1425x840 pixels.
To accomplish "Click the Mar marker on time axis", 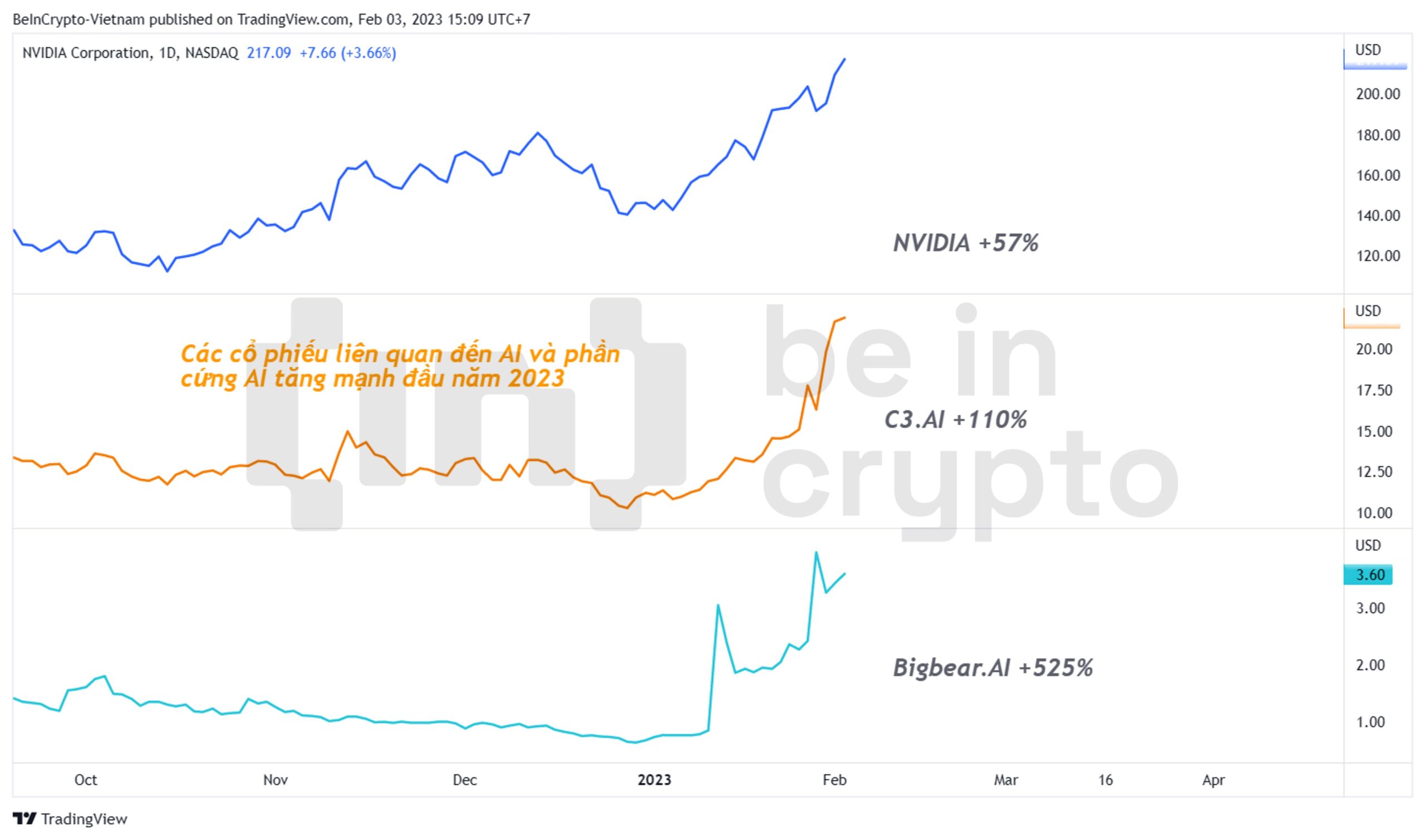I will pos(1006,780).
